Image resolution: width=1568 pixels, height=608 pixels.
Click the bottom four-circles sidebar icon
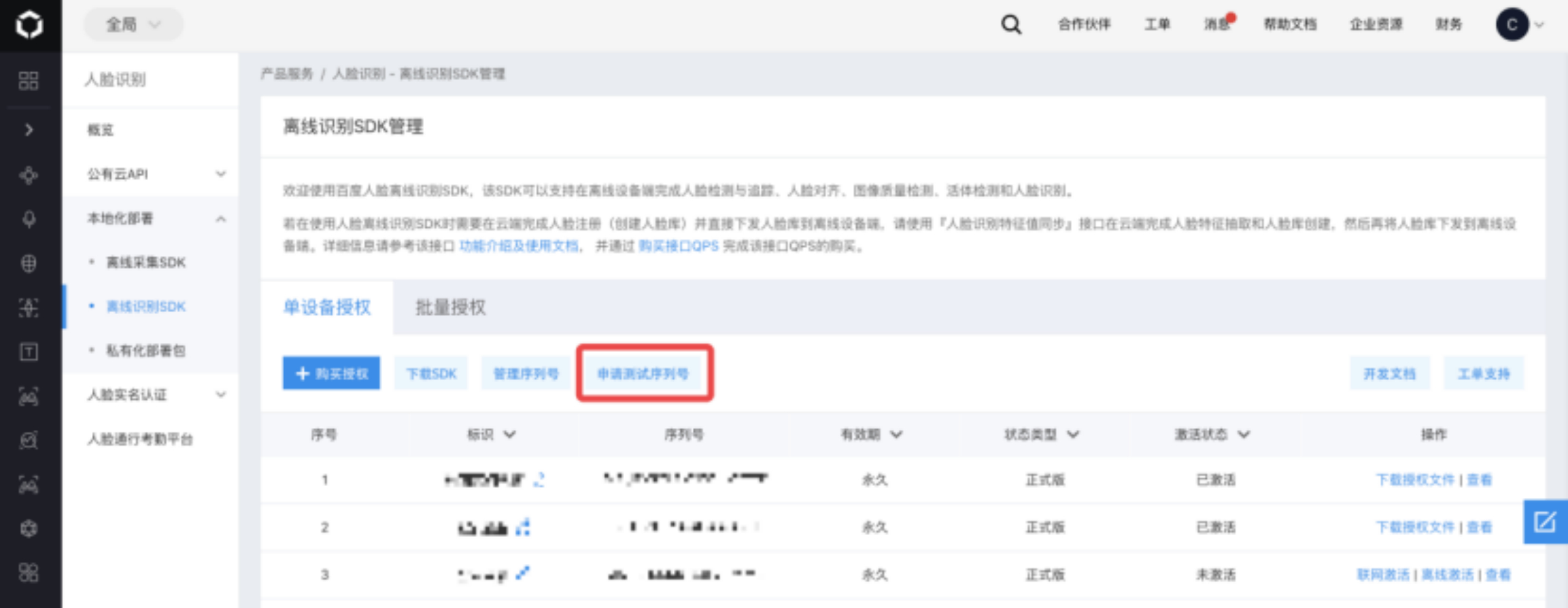29,572
